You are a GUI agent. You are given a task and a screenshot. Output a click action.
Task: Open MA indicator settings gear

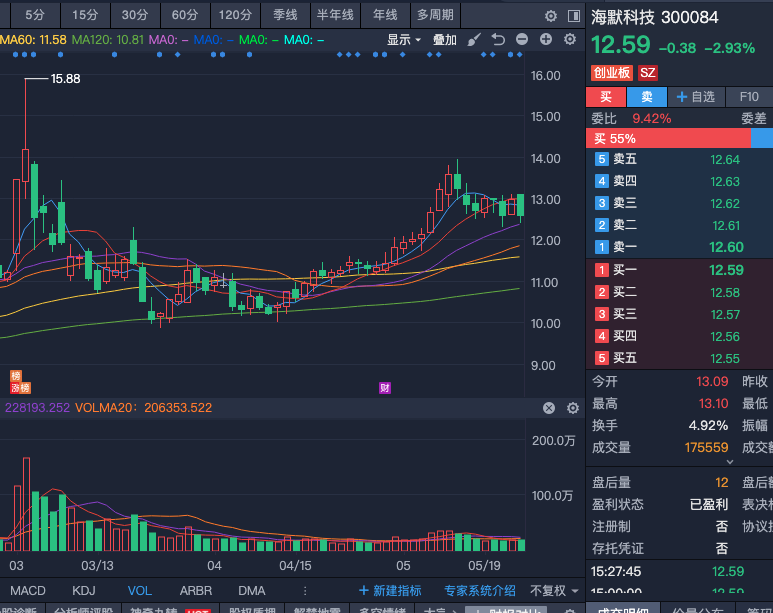tap(570, 39)
